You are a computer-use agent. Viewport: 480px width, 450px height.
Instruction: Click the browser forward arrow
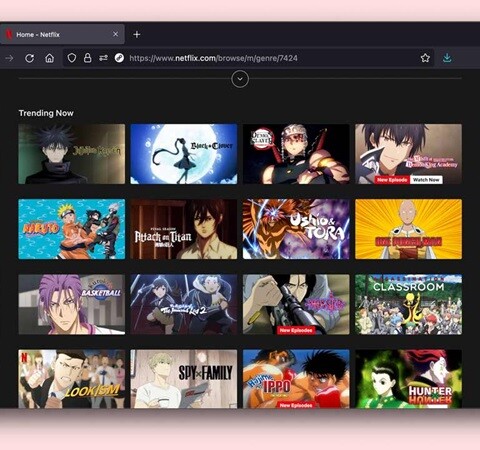9,58
